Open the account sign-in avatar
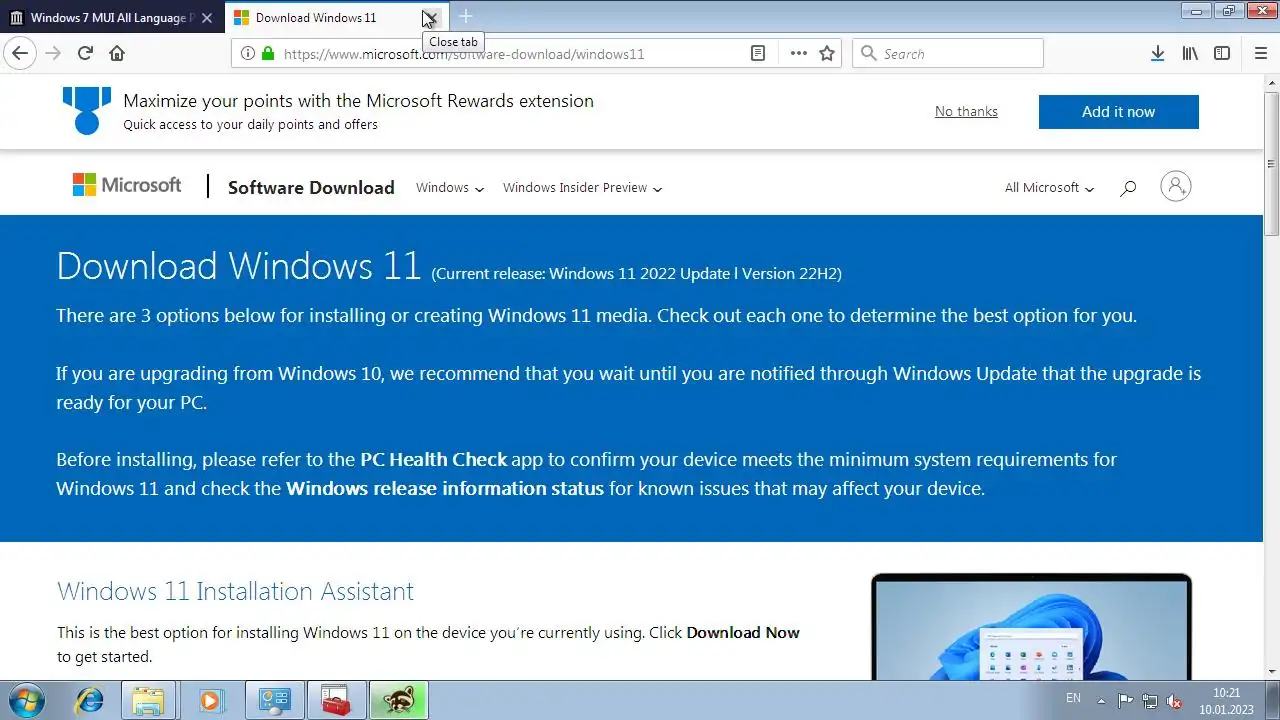The width and height of the screenshot is (1280, 720). tap(1176, 186)
